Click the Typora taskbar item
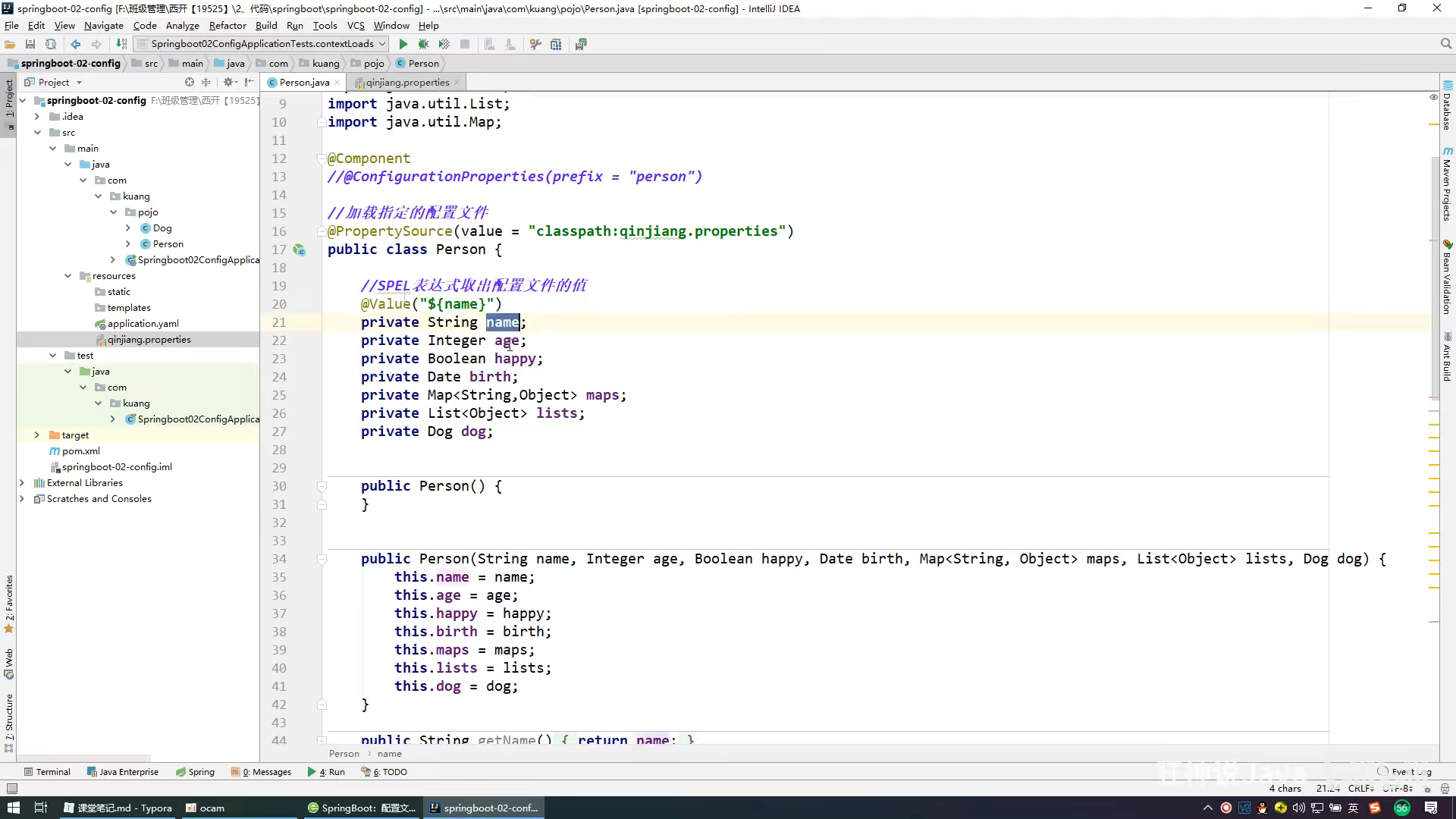This screenshot has width=1456, height=819. tap(118, 808)
